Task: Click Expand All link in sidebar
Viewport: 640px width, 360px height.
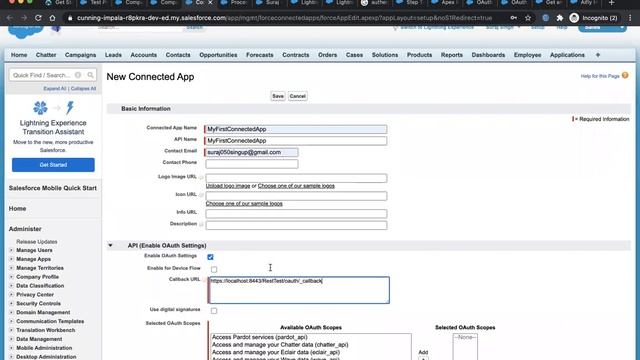Action: [x=55, y=89]
